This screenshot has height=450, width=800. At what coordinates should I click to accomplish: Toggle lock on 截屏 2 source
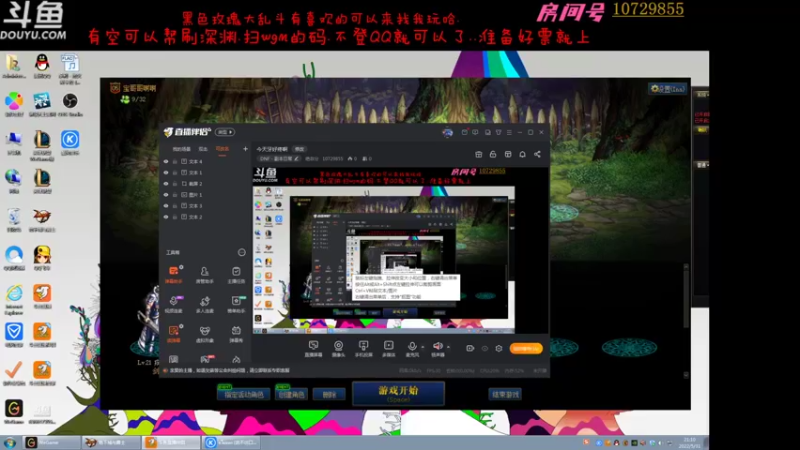pyautogui.click(x=175, y=184)
